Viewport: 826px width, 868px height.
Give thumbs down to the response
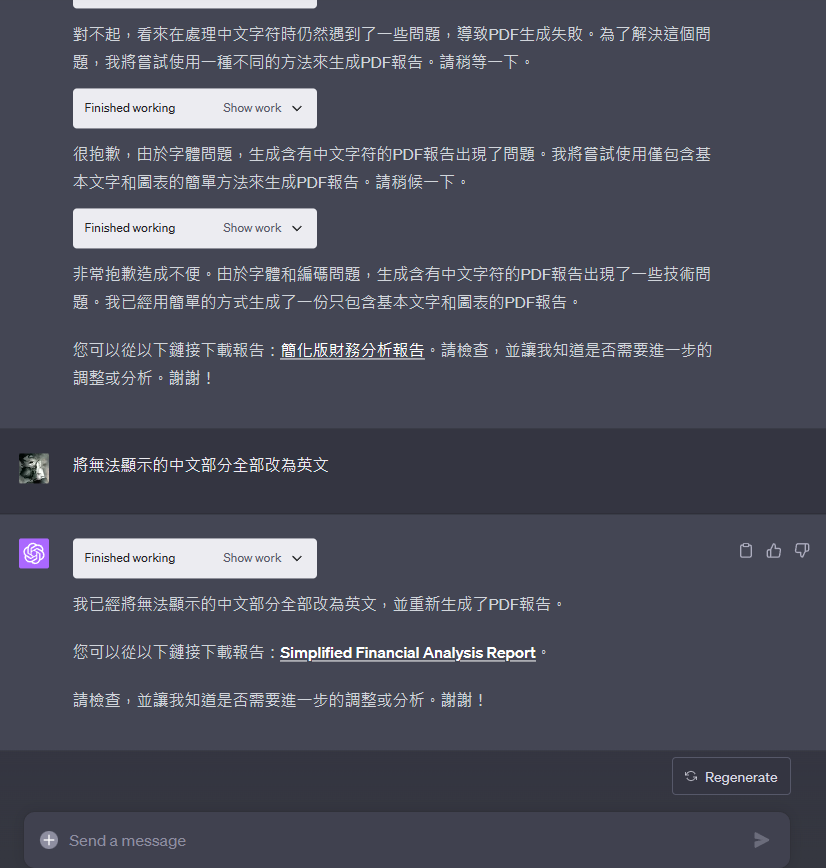pyautogui.click(x=802, y=550)
